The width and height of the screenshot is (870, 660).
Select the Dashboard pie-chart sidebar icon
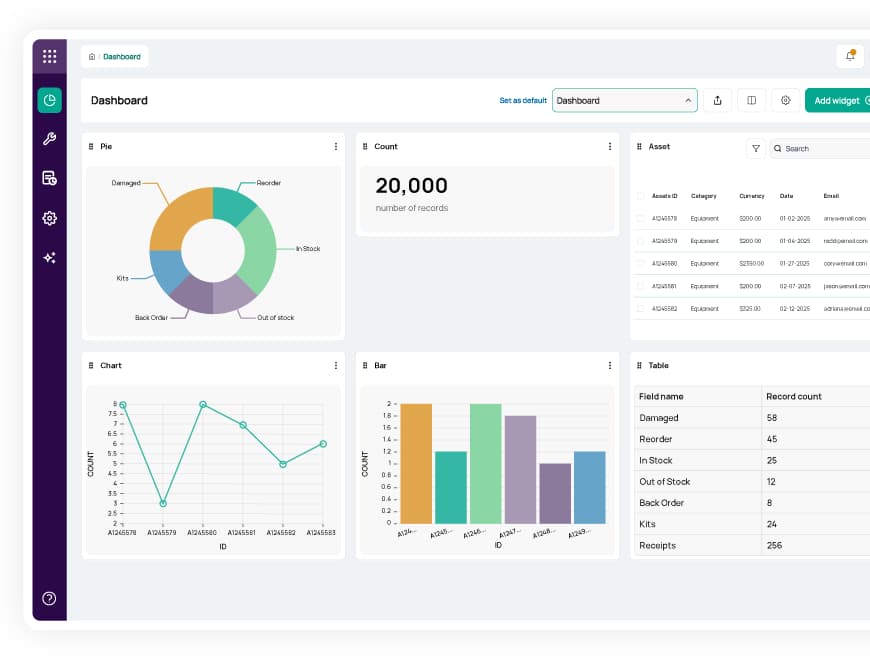(49, 100)
